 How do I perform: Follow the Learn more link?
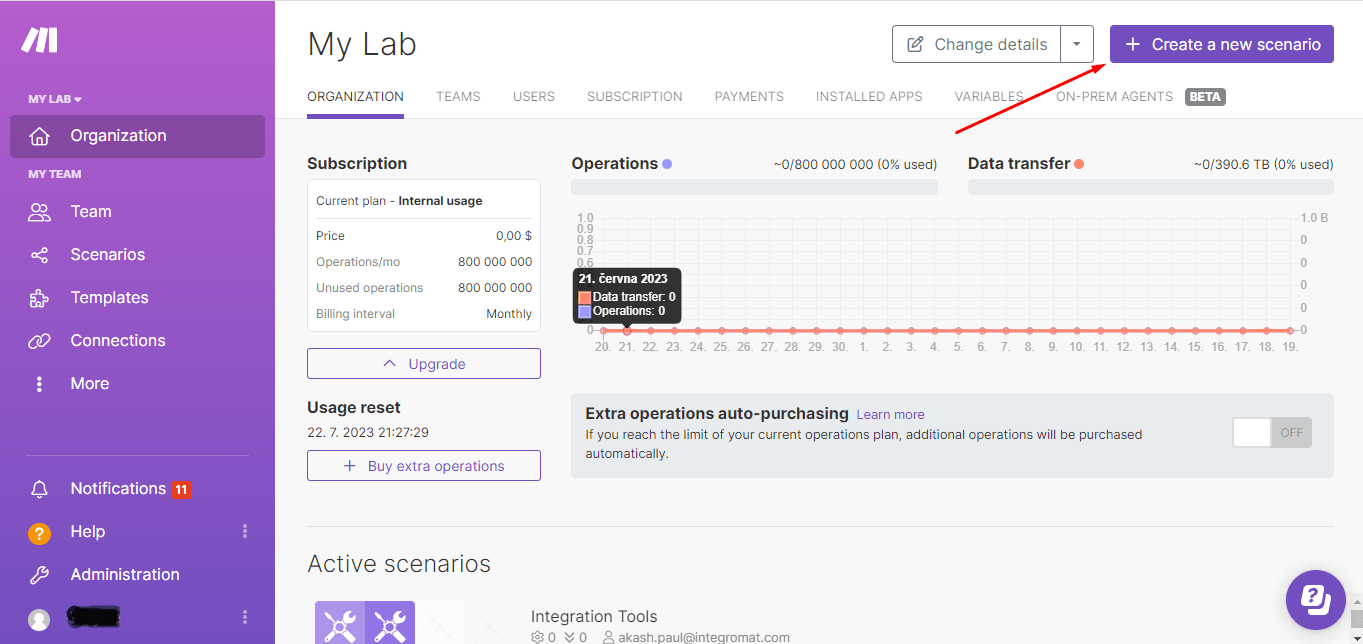(x=890, y=414)
